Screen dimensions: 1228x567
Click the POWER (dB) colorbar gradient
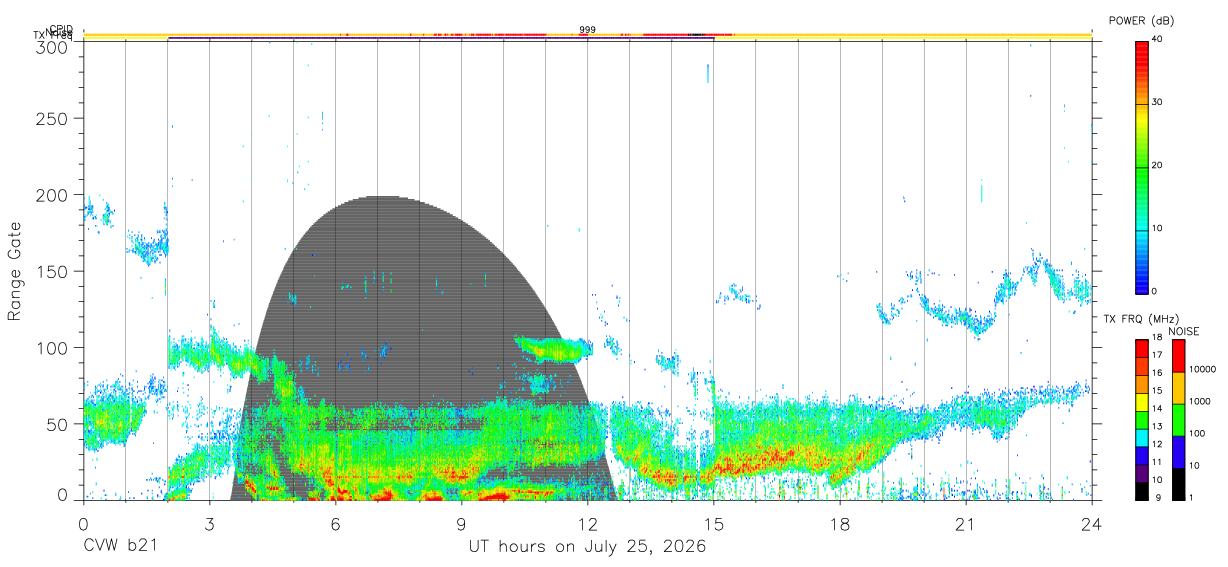coord(1142,166)
